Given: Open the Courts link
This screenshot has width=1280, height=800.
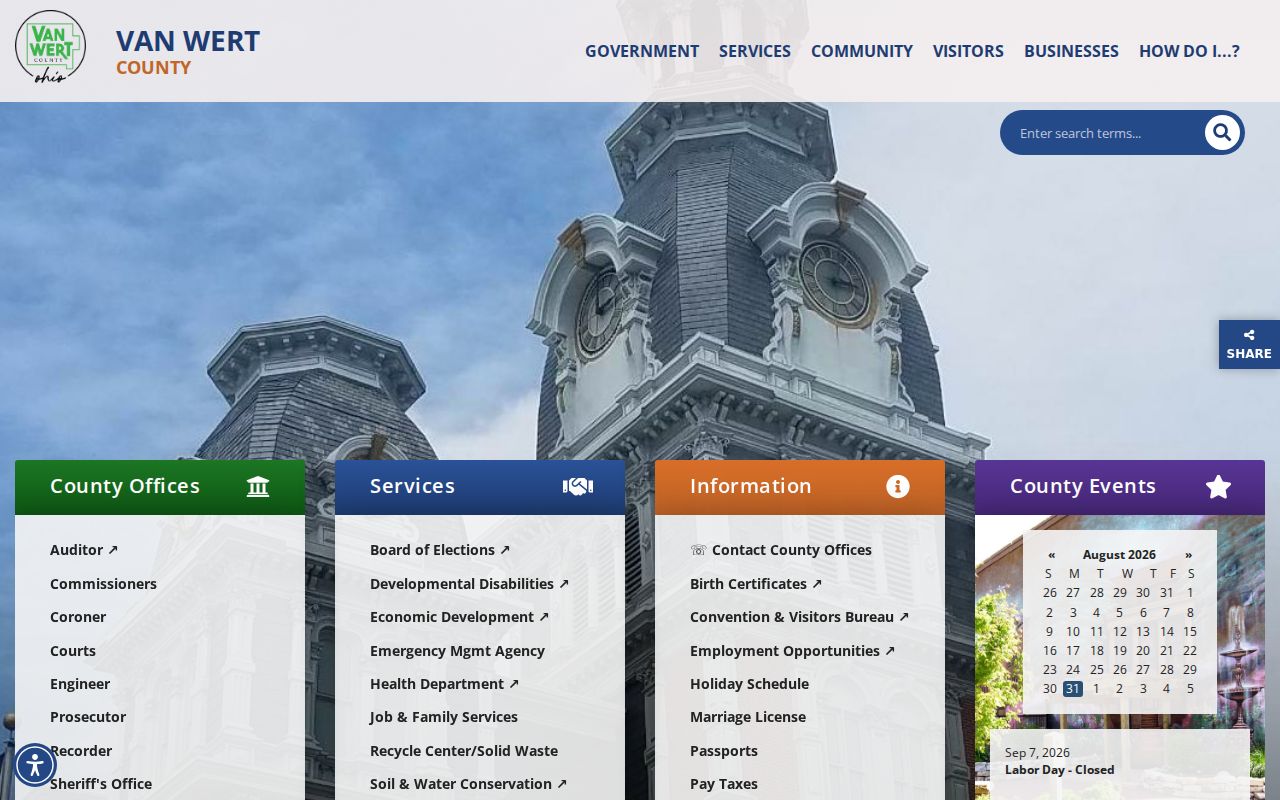Looking at the screenshot, I should pyautogui.click(x=73, y=651).
